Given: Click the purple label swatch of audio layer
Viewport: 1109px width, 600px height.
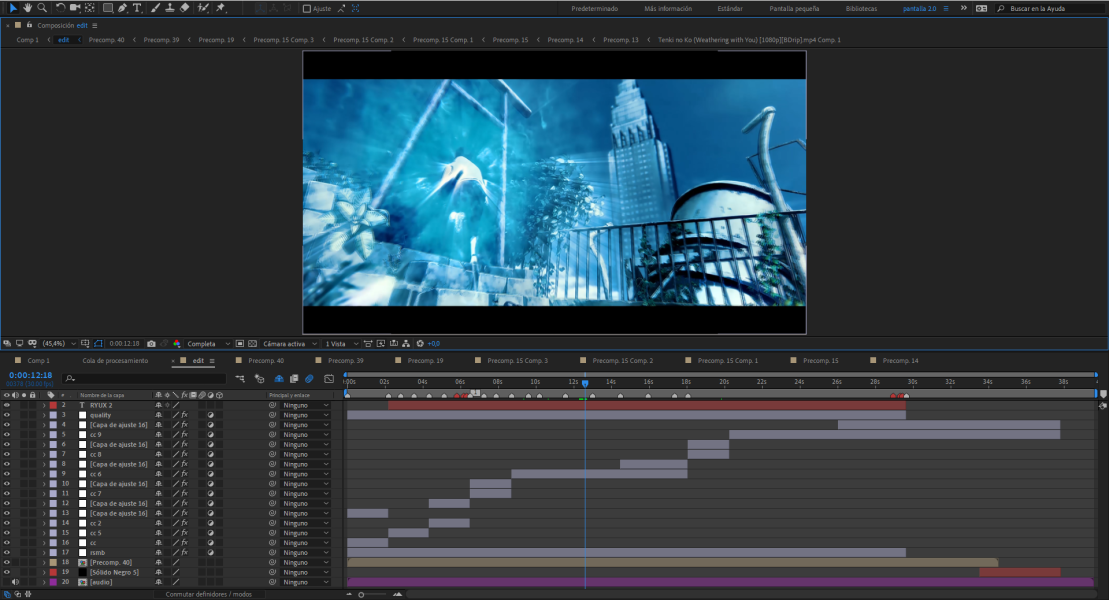Looking at the screenshot, I should [53, 582].
